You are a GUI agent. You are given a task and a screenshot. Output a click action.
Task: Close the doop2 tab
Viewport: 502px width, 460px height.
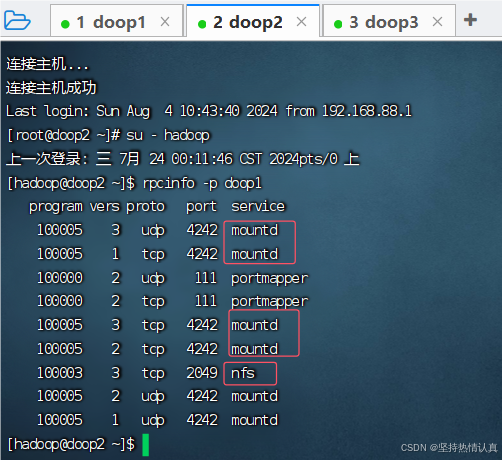(301, 22)
